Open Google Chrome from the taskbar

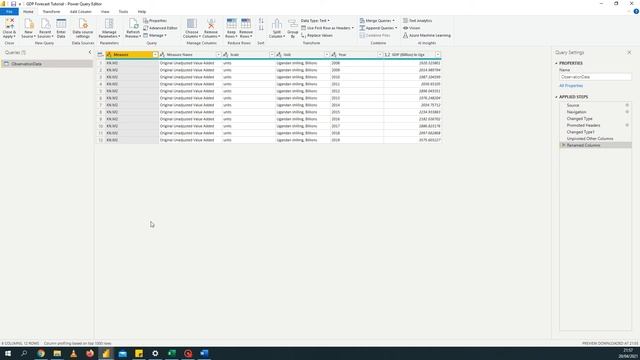[x=41, y=353]
